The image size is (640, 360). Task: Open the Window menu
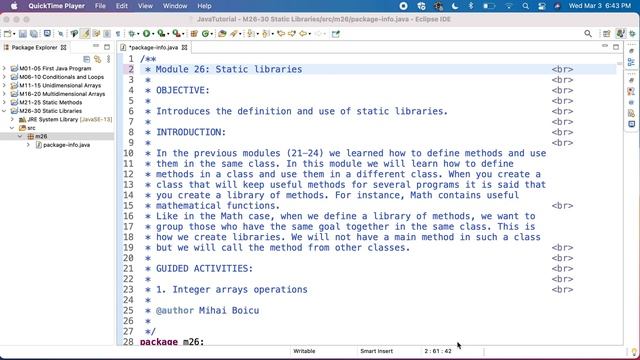[x=175, y=6]
